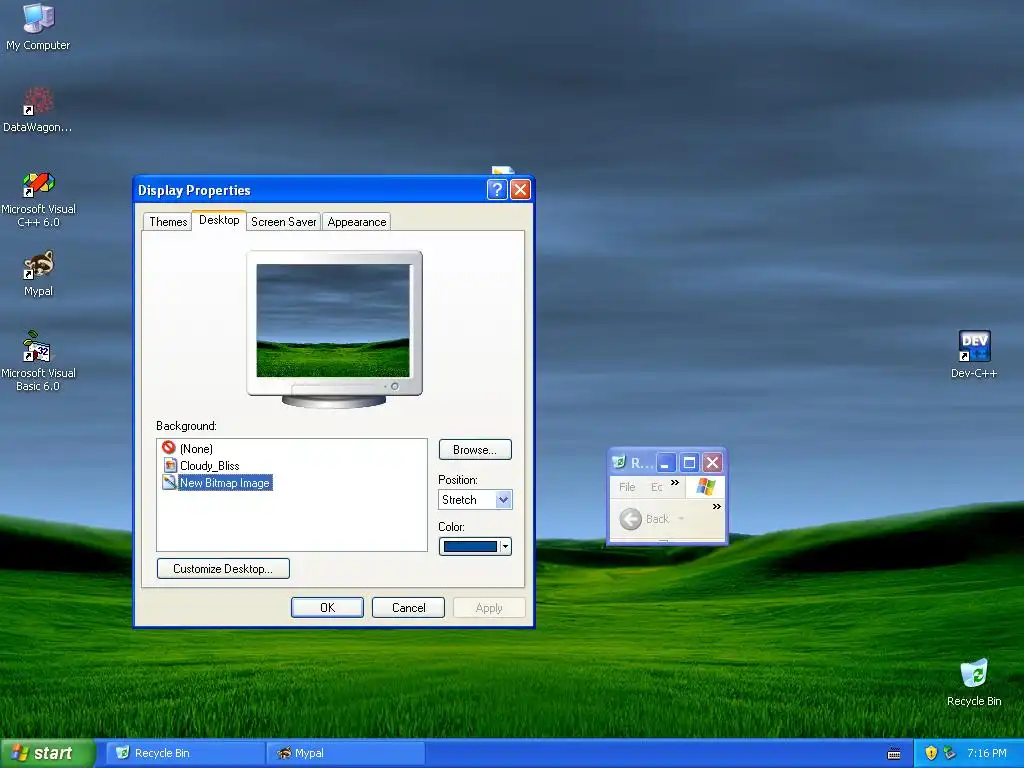Select the Recycle Bin desktop icon
The width and height of the screenshot is (1024, 768).
974,682
